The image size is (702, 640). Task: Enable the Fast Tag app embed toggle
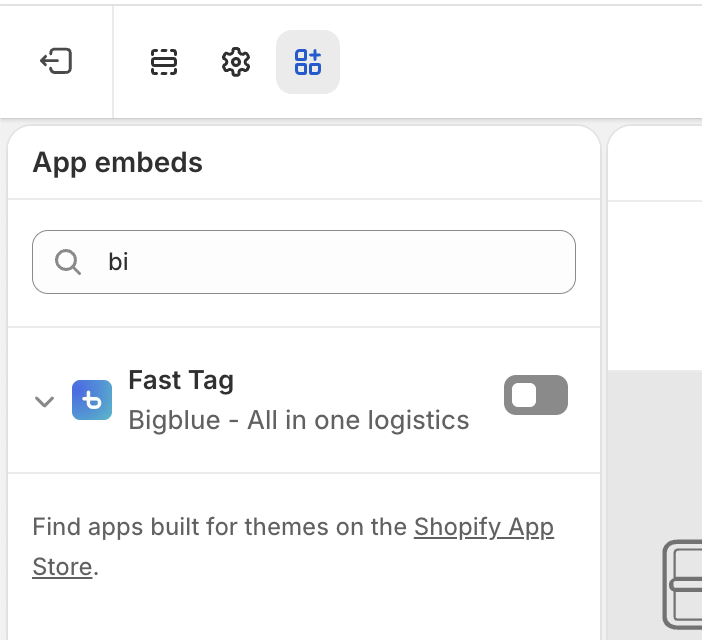tap(535, 395)
